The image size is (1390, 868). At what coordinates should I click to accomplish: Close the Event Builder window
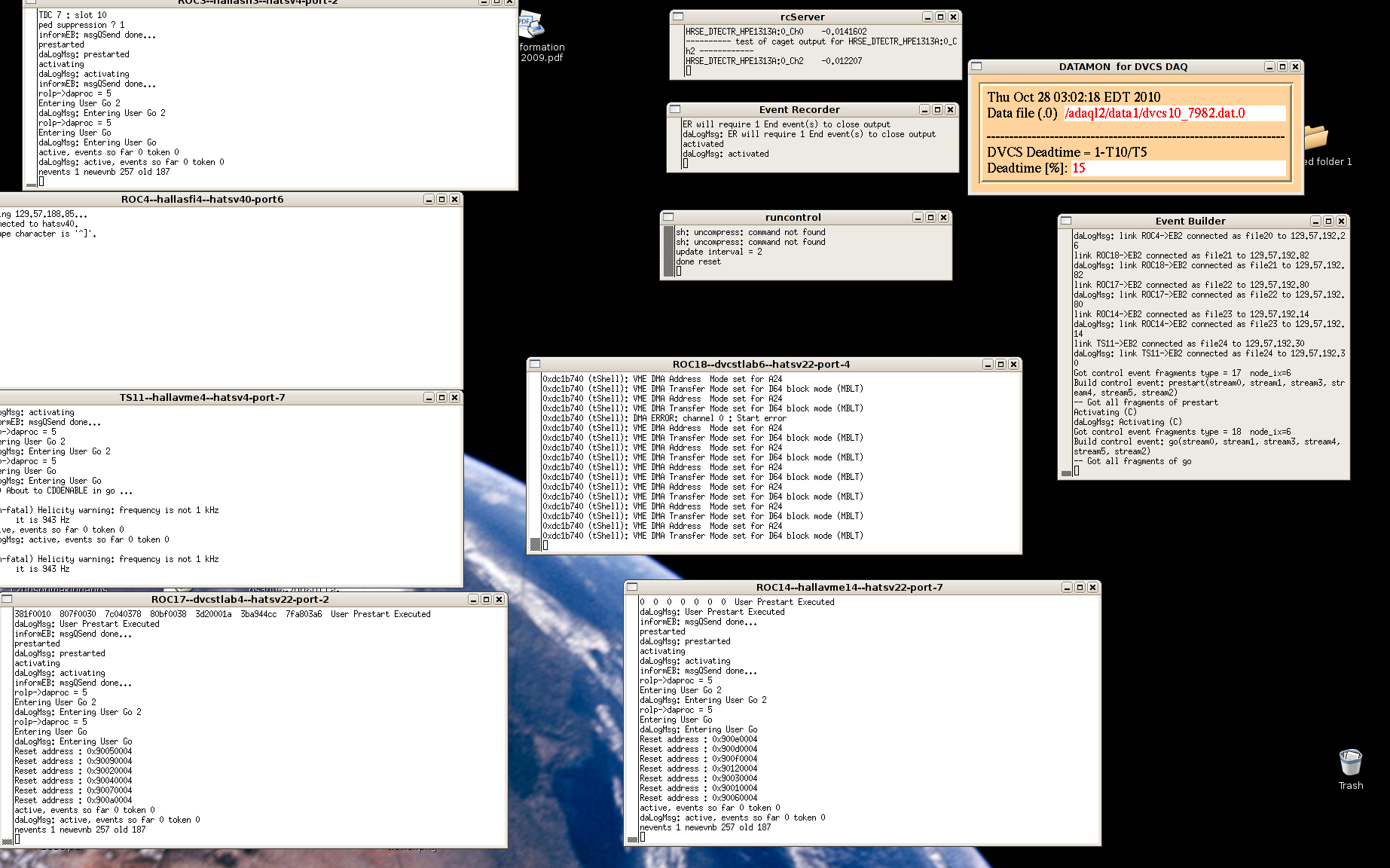pos(1341,221)
